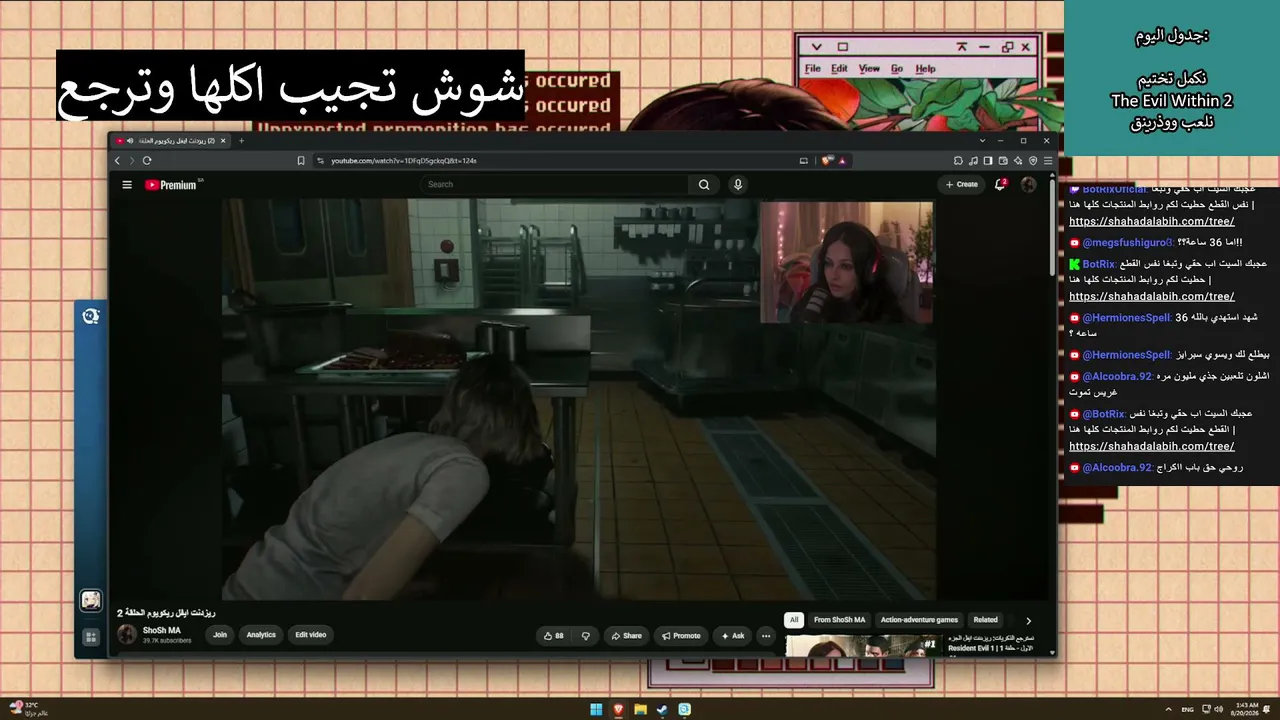The width and height of the screenshot is (1280, 720).
Task: Click the @megsfushiguro chat username
Action: (x=1125, y=242)
